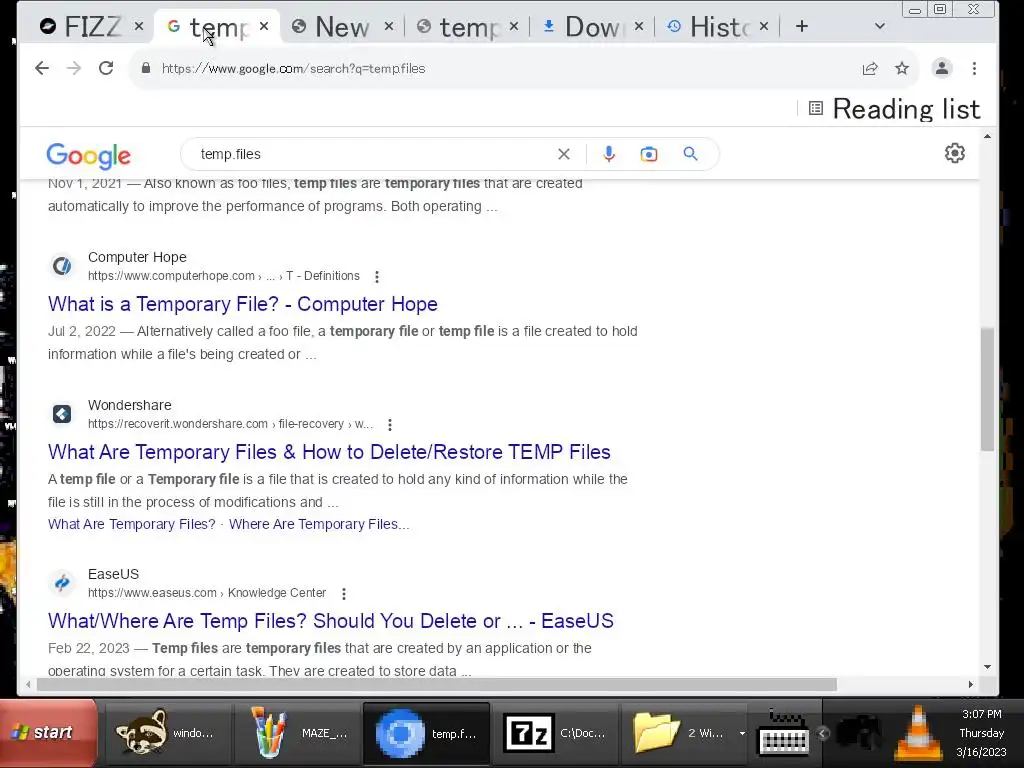Viewport: 1024px width, 768px height.
Task: Clear the search box text
Action: pyautogui.click(x=564, y=154)
